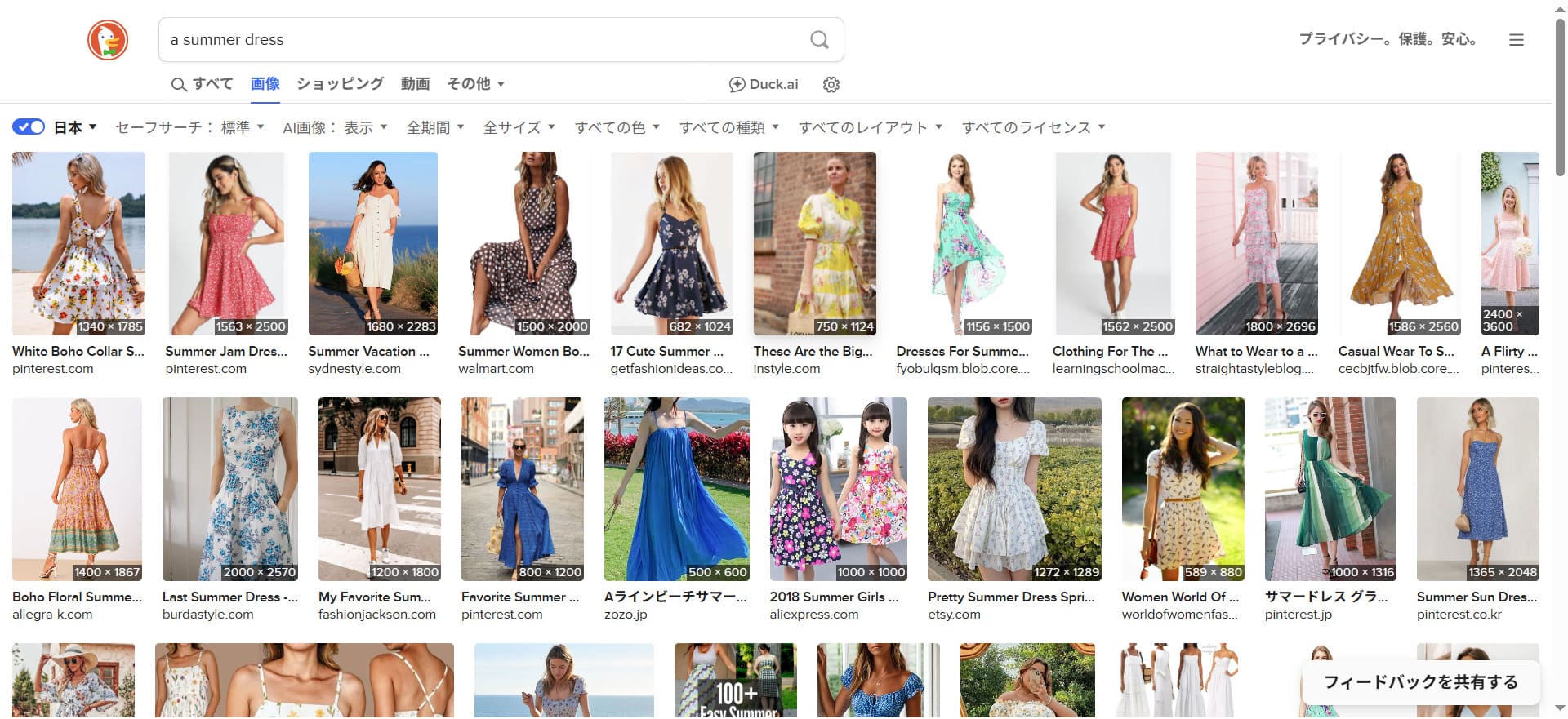This screenshot has width=1568, height=719.
Task: Open the '100+ Easy Summer' thumbnail
Action: coord(735,681)
